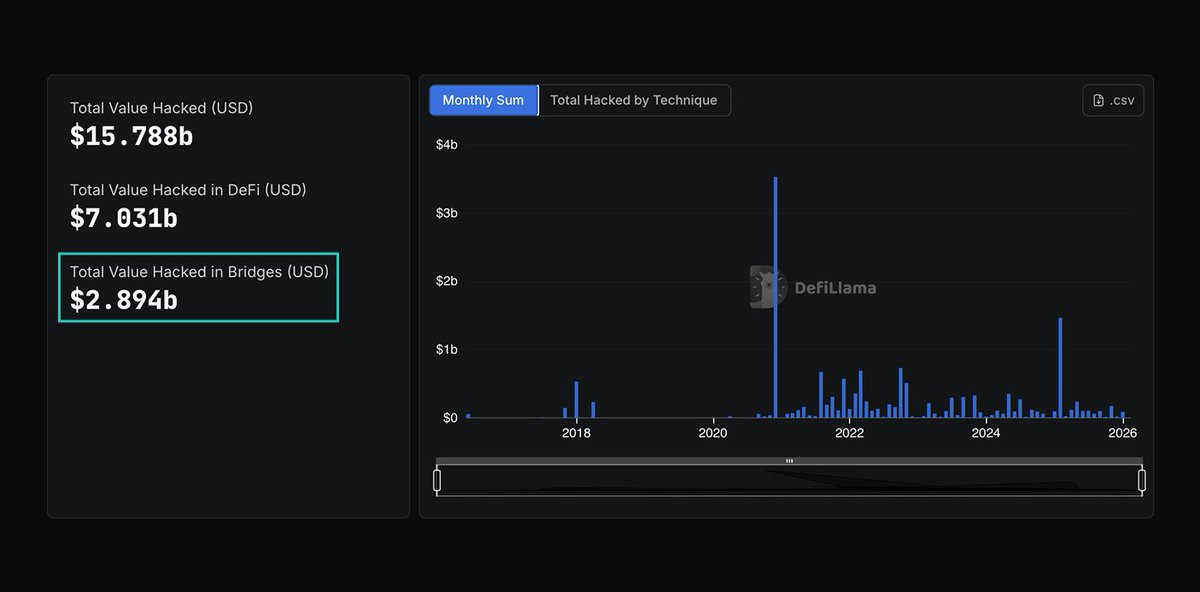The image size is (1200, 592).
Task: Click the tall blue bar in early 2025
Action: pos(1060,368)
